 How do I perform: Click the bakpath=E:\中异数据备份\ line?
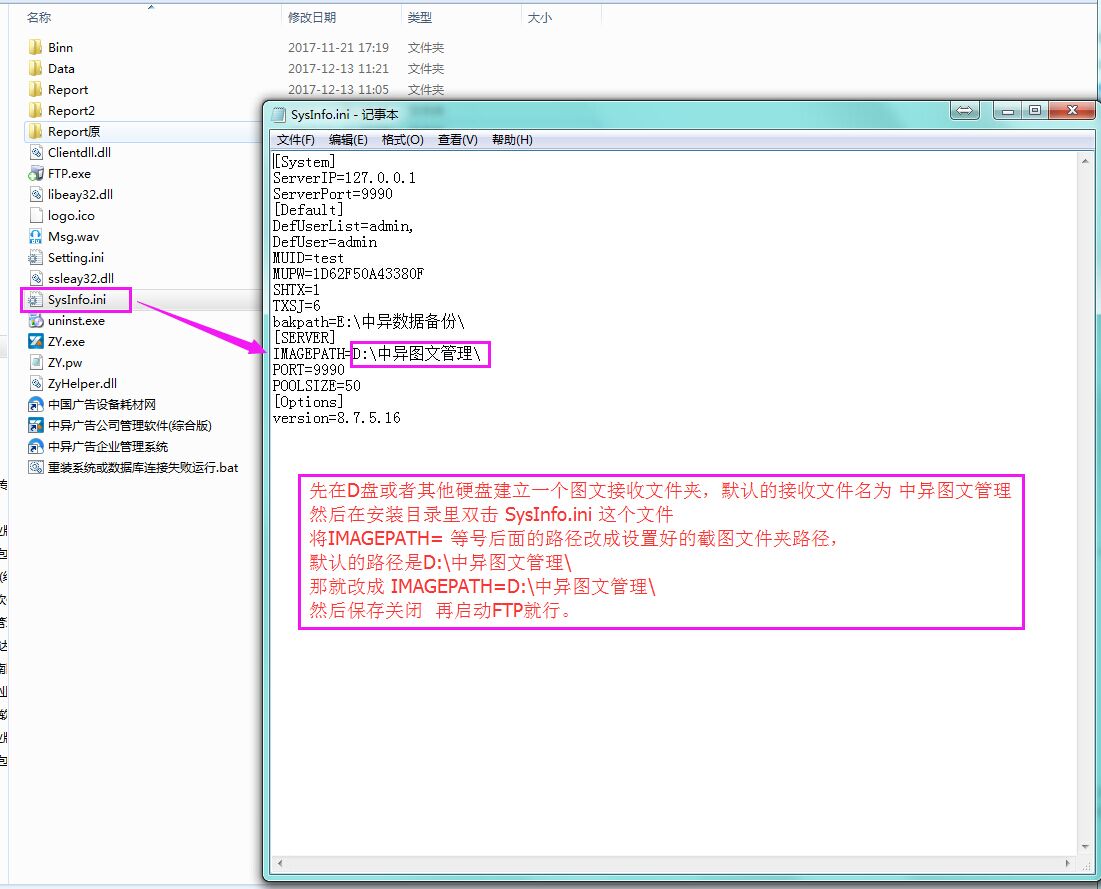coord(369,322)
